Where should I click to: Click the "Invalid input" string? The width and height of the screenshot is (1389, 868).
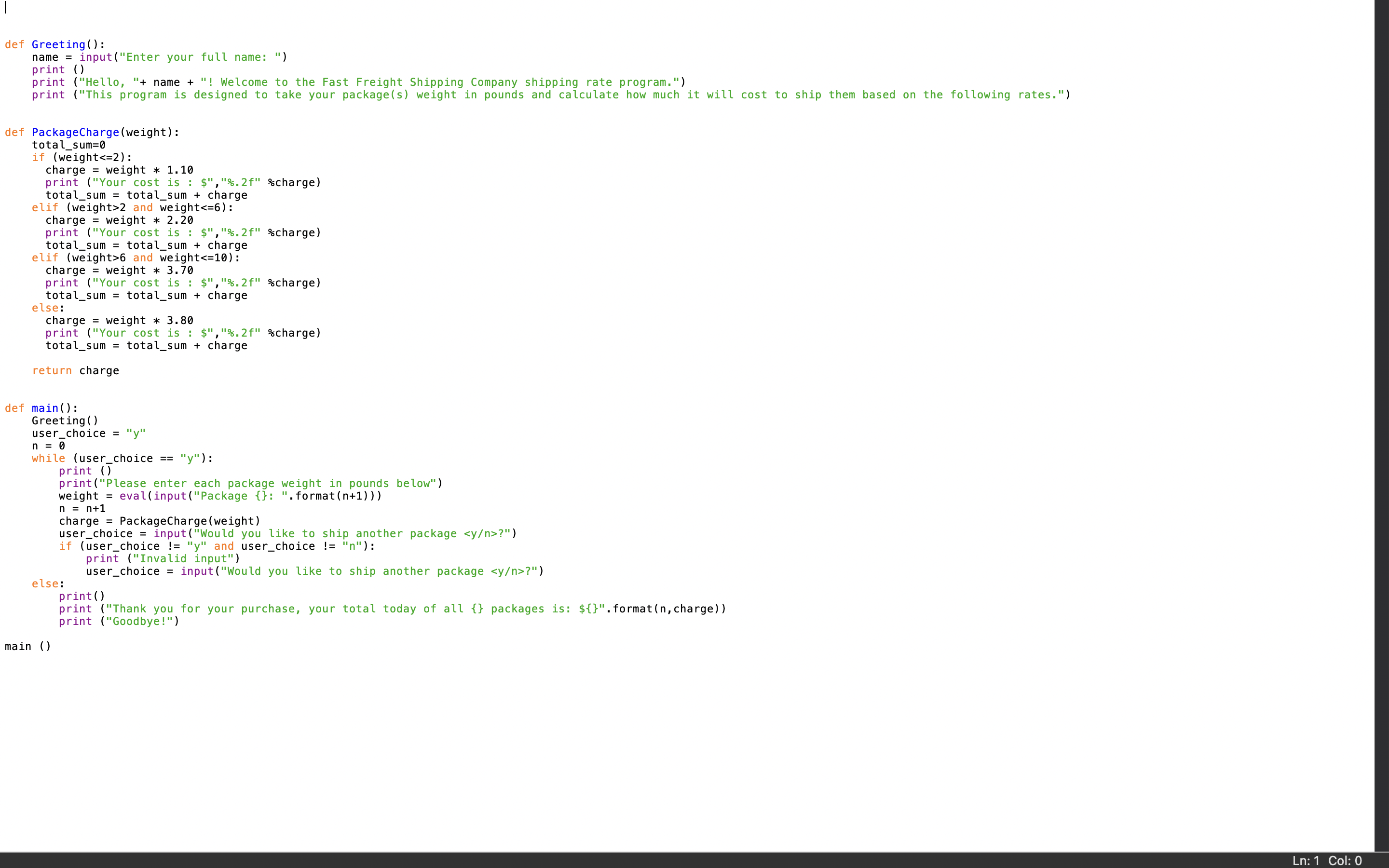[183, 558]
